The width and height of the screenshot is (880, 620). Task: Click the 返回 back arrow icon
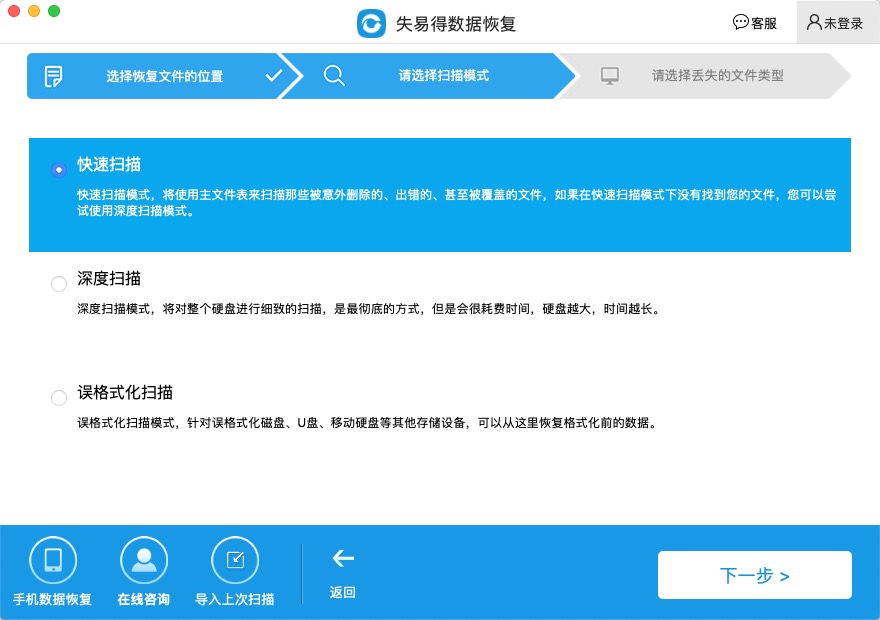(x=343, y=558)
